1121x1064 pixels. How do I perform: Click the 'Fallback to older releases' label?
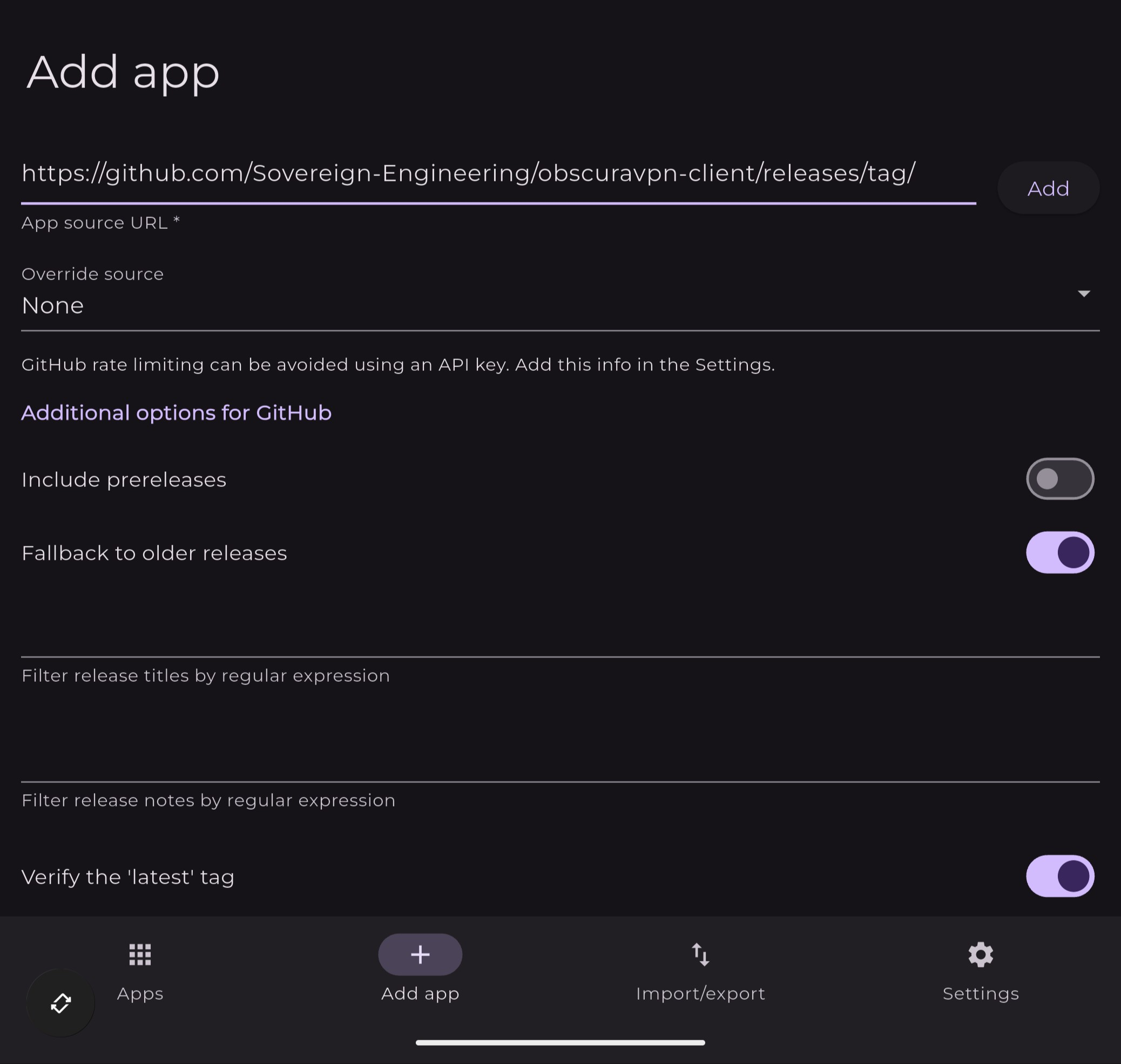154,553
